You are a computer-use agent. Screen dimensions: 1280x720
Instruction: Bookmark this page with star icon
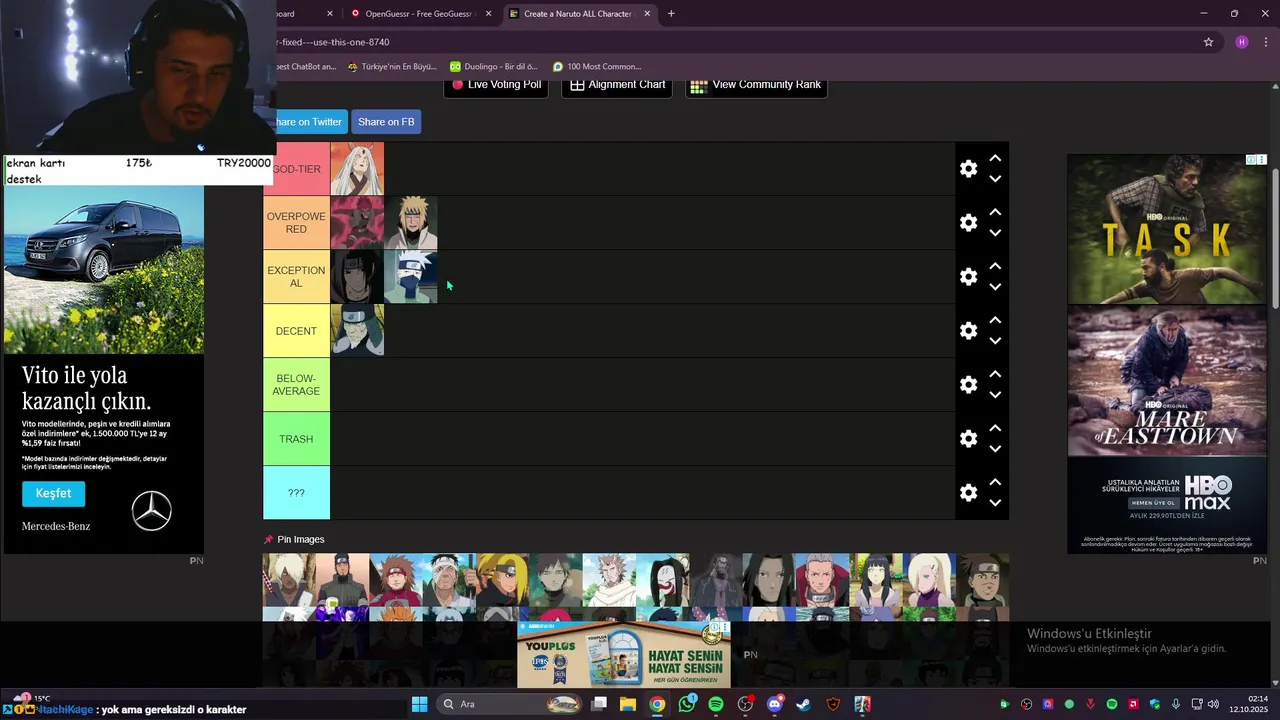(1208, 42)
